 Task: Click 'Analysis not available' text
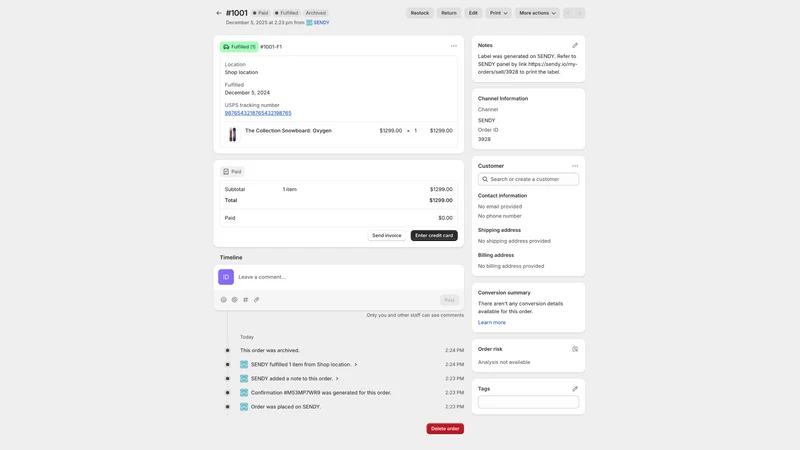pos(504,362)
